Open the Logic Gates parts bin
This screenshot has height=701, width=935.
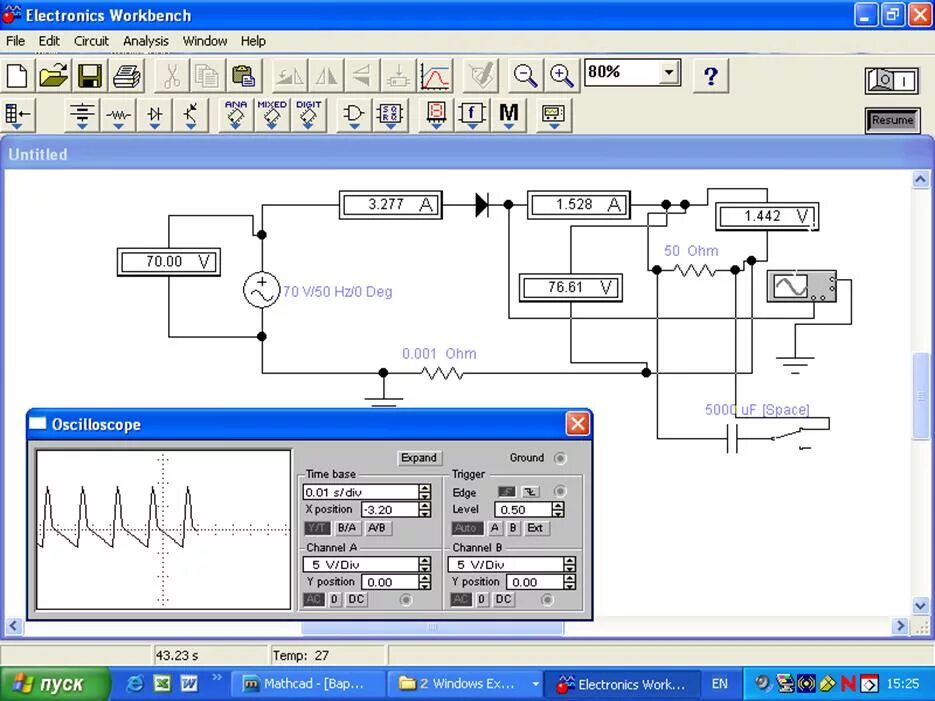(354, 114)
